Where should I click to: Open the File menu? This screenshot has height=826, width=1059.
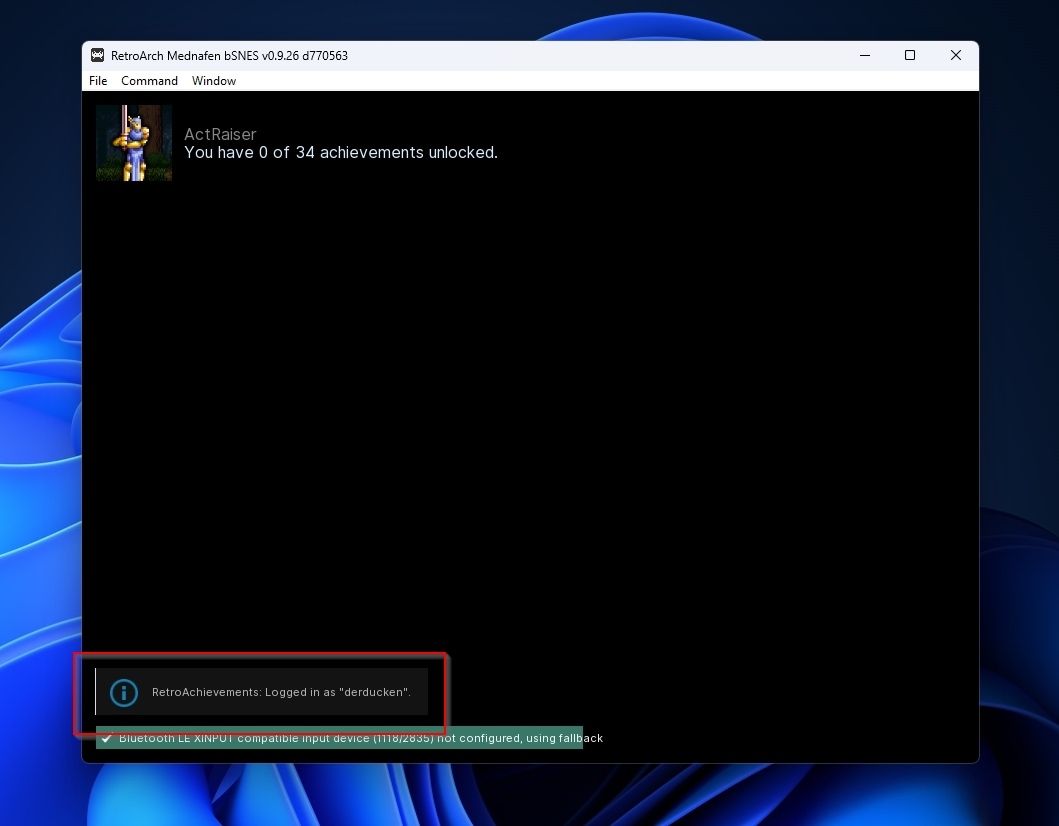point(97,81)
